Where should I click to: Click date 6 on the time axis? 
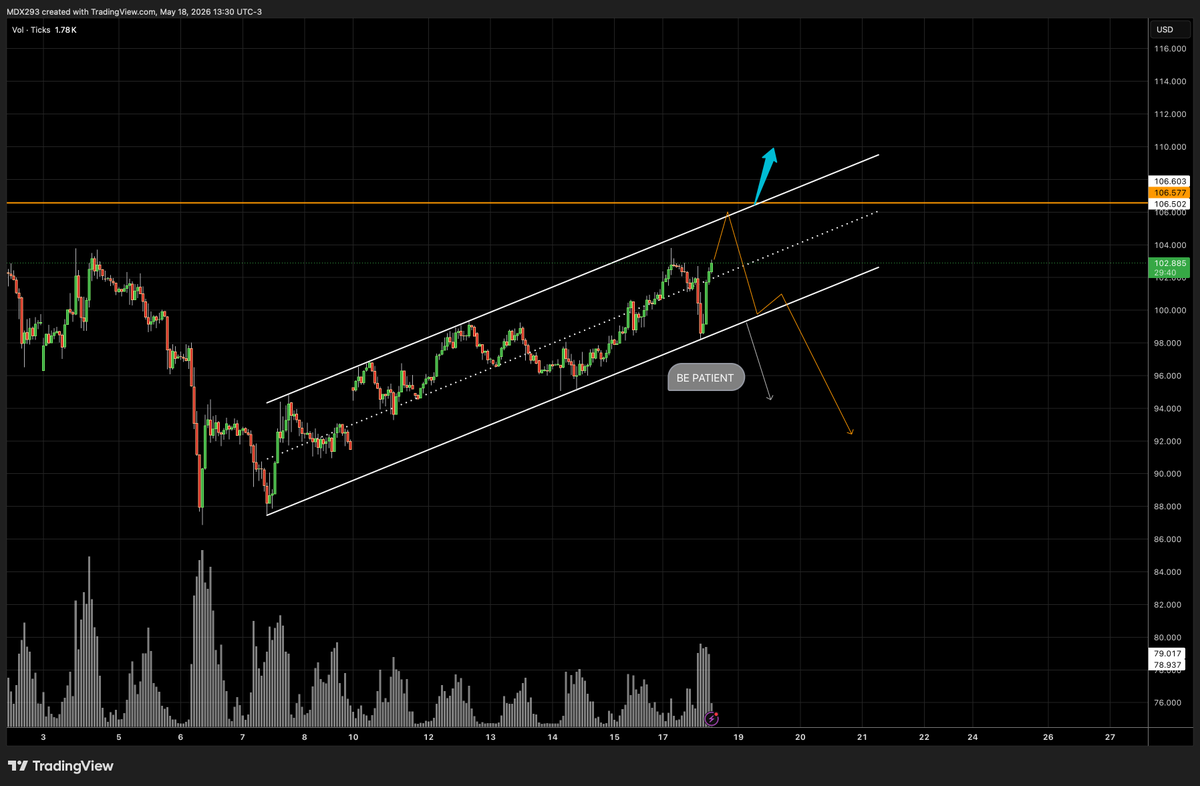pos(181,737)
